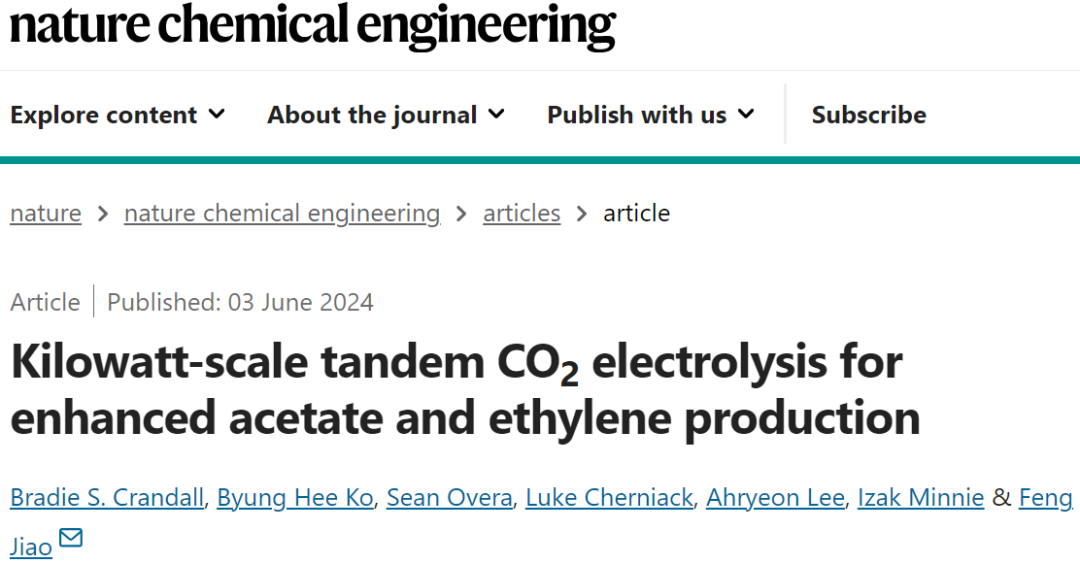The image size is (1080, 564).
Task: Expand the About the journal chevron
Action: pyautogui.click(x=497, y=114)
